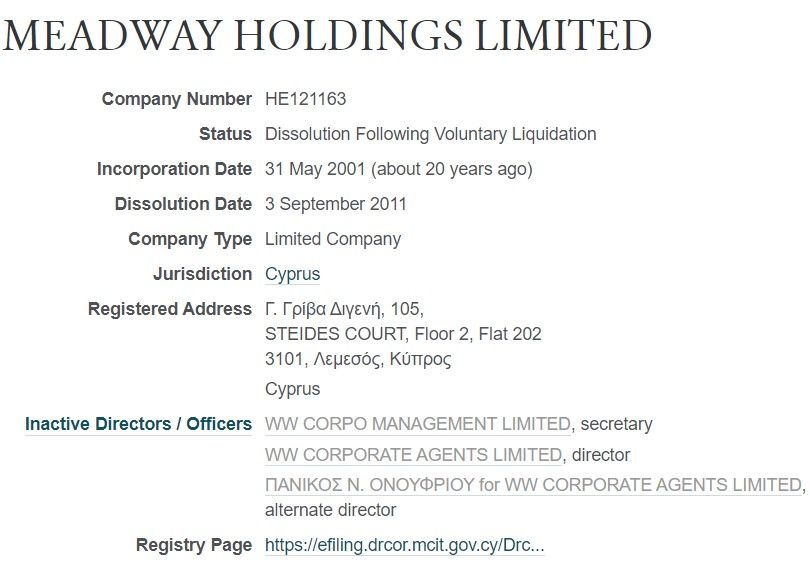The width and height of the screenshot is (810, 572).
Task: Open ΠΑΝΙΚΟΣ Ν. ΟΝΟΥΦΡΙΟΥ alternate director link
Action: (533, 485)
